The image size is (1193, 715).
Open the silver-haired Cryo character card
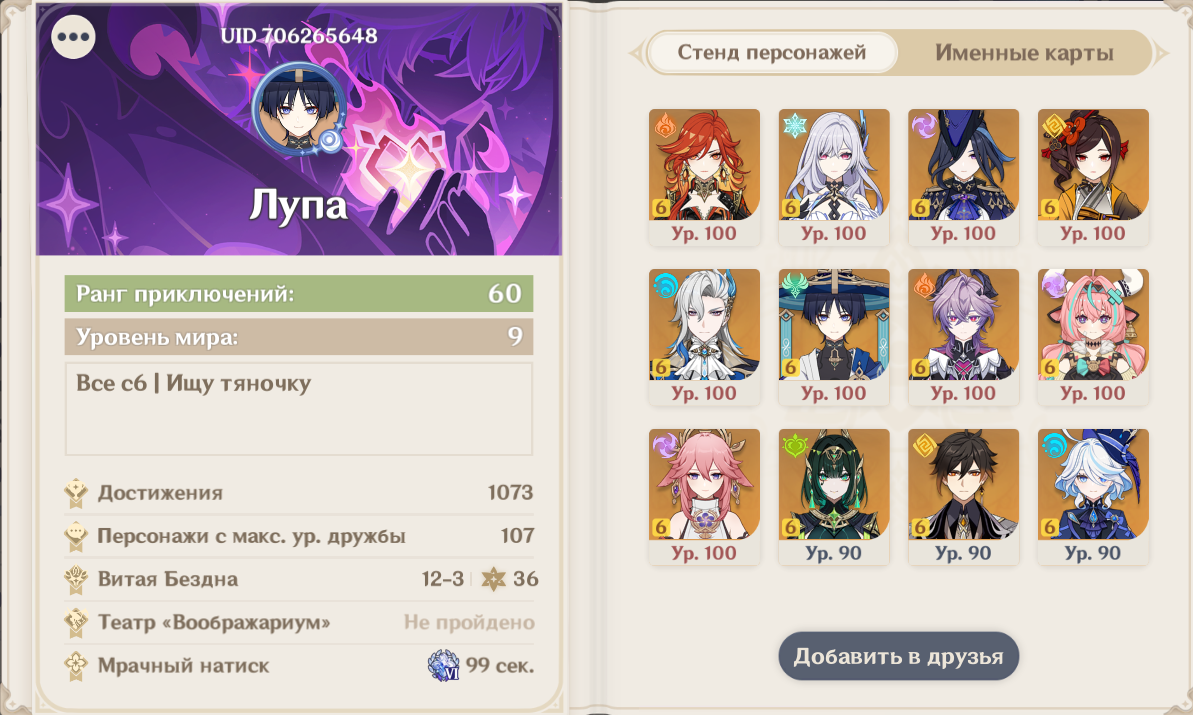click(834, 177)
